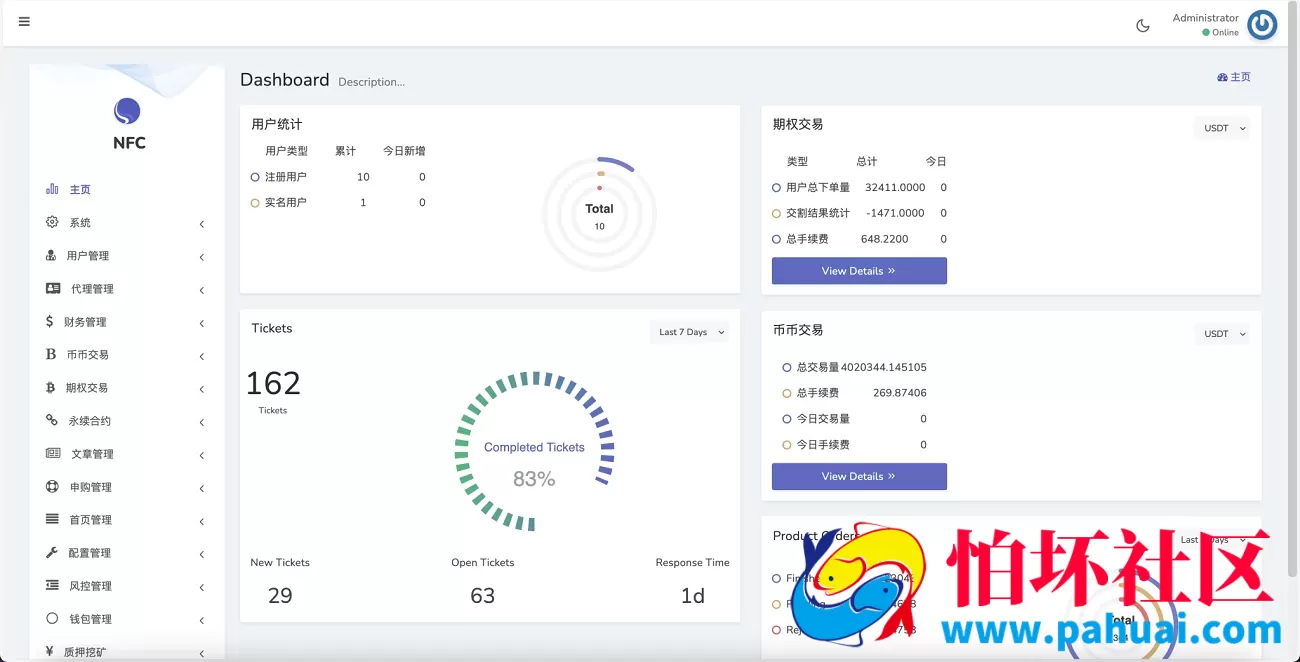Click the 代理管理 ID card icon
Viewport: 1300px width, 662px height.
tap(53, 288)
